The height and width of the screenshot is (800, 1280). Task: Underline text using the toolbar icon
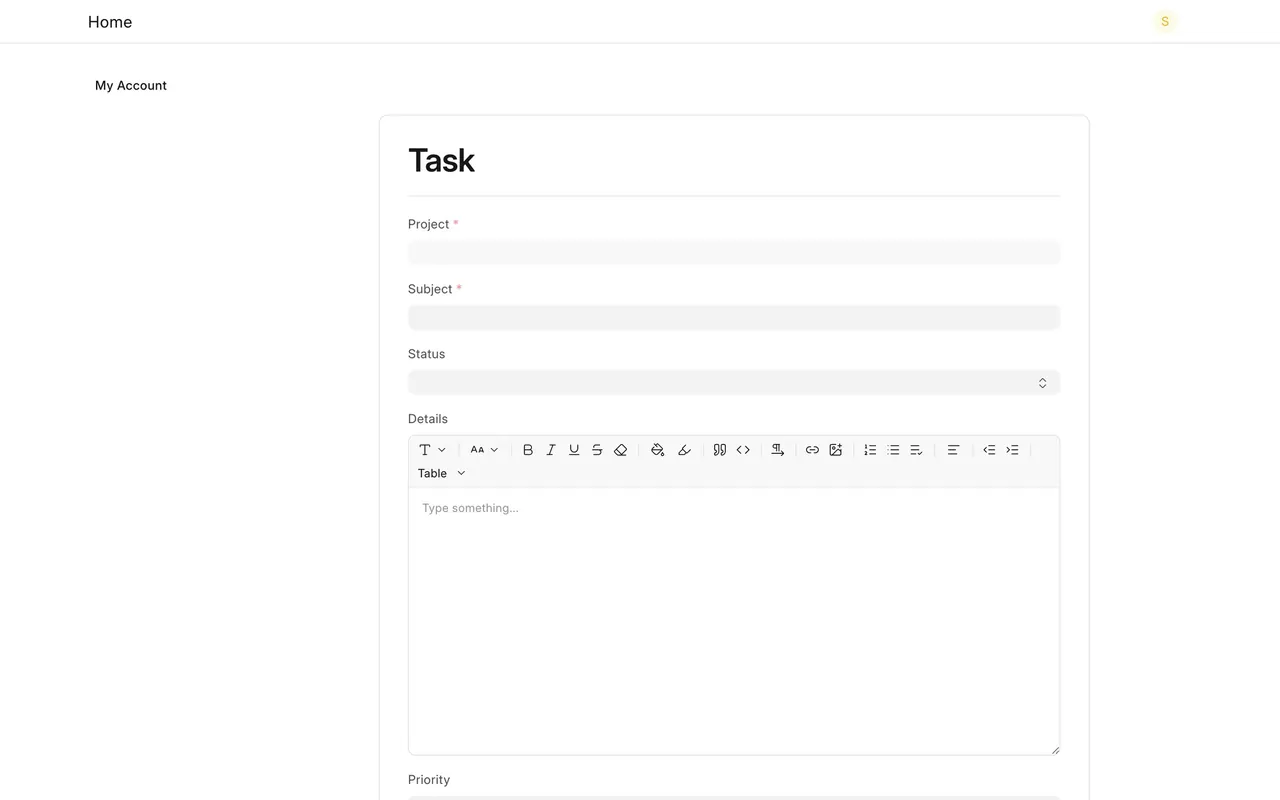pyautogui.click(x=574, y=450)
